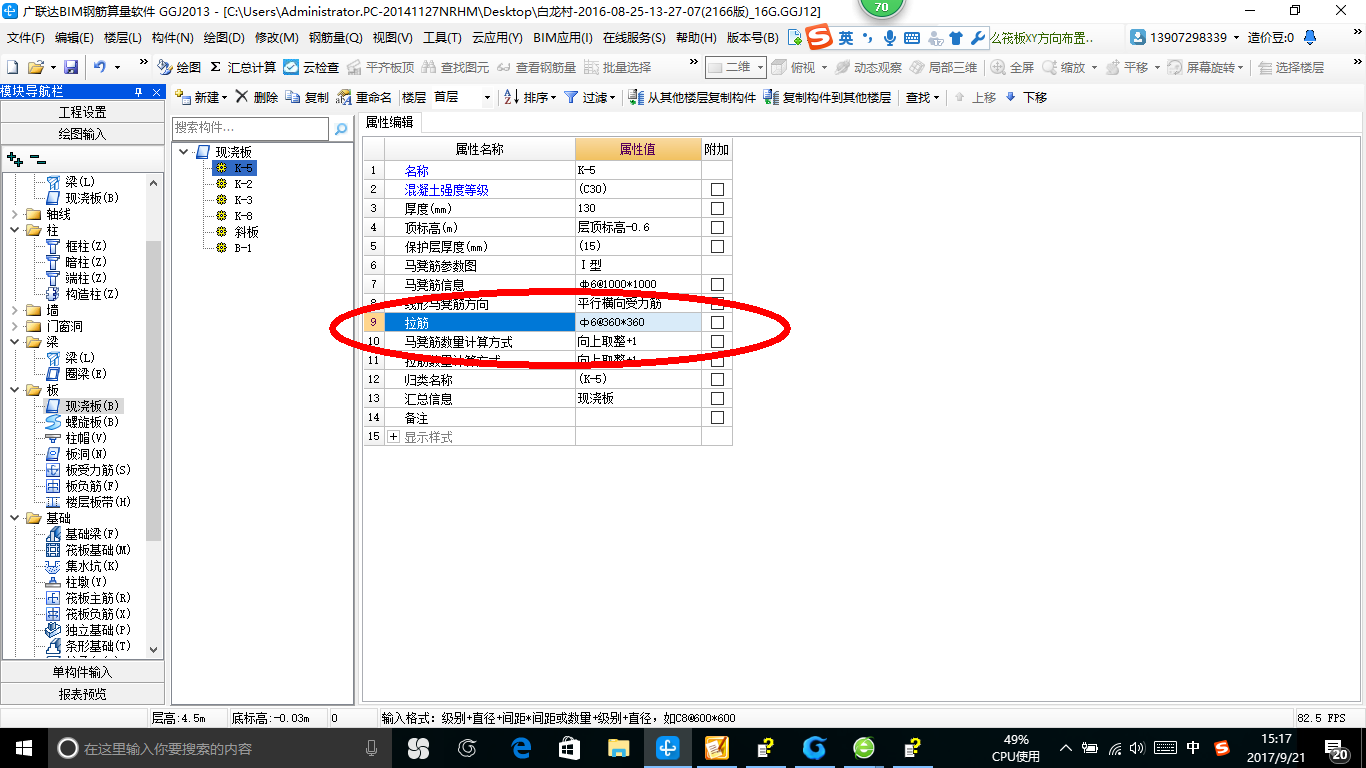
Task: Pin the 模块导航栏 panel with pushpin icon
Action: point(138,91)
